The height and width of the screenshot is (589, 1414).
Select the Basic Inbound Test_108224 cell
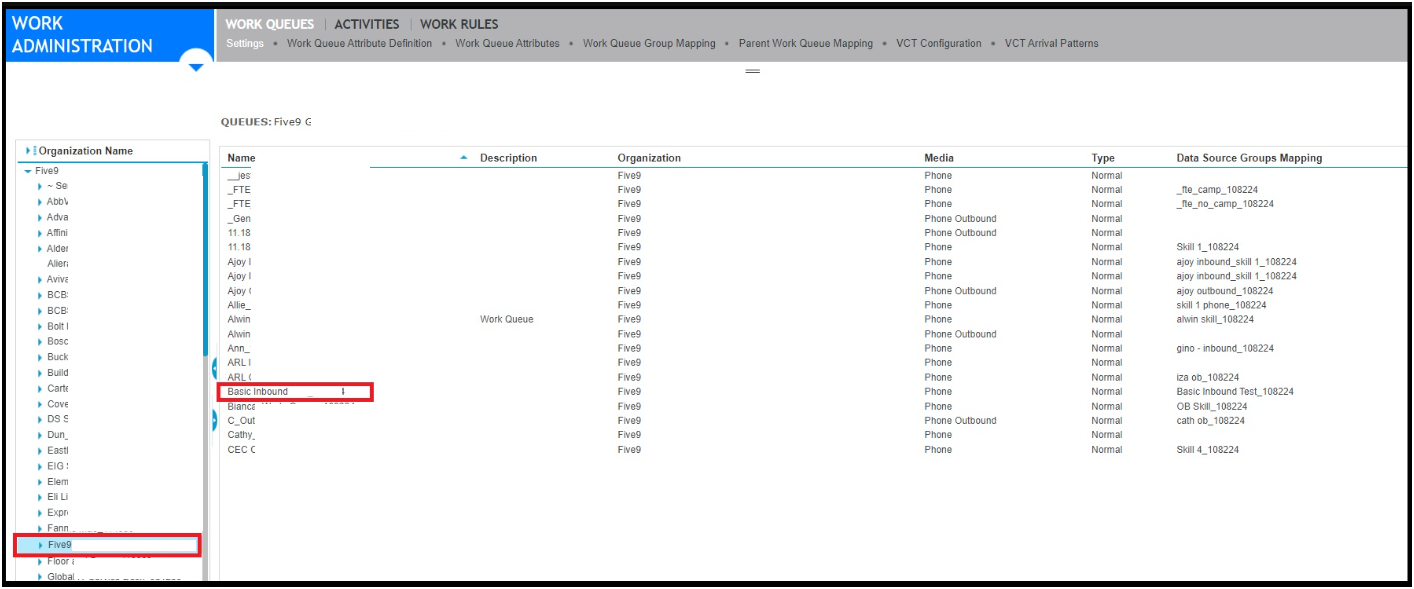click(x=1235, y=392)
